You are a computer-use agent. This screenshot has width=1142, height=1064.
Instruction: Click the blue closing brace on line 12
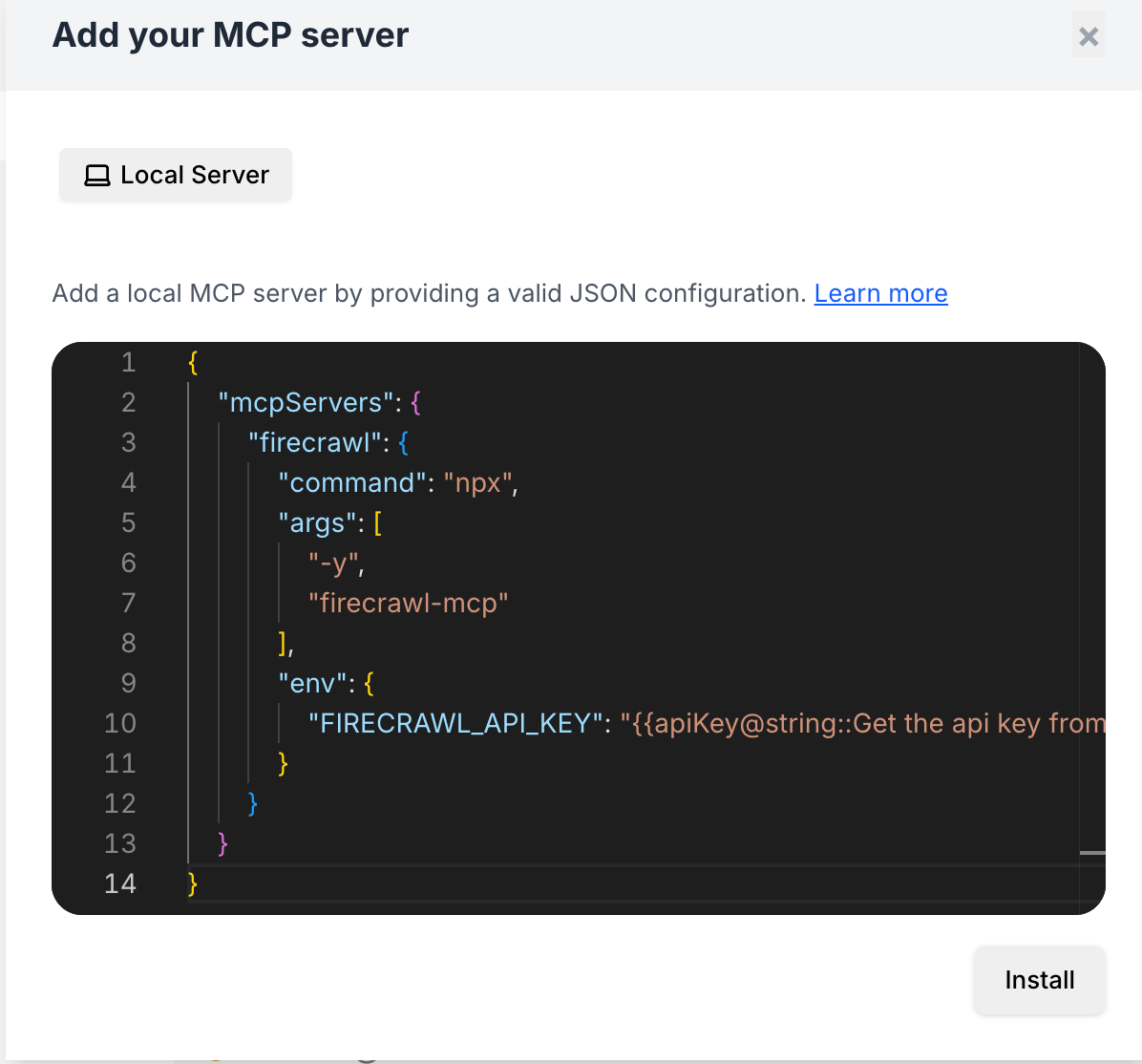click(253, 803)
